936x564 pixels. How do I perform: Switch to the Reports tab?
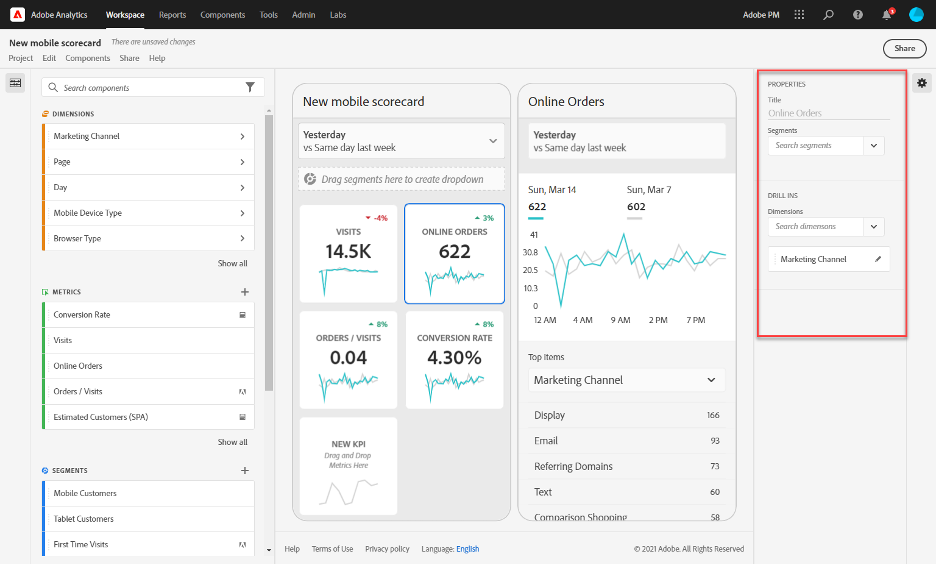[172, 15]
